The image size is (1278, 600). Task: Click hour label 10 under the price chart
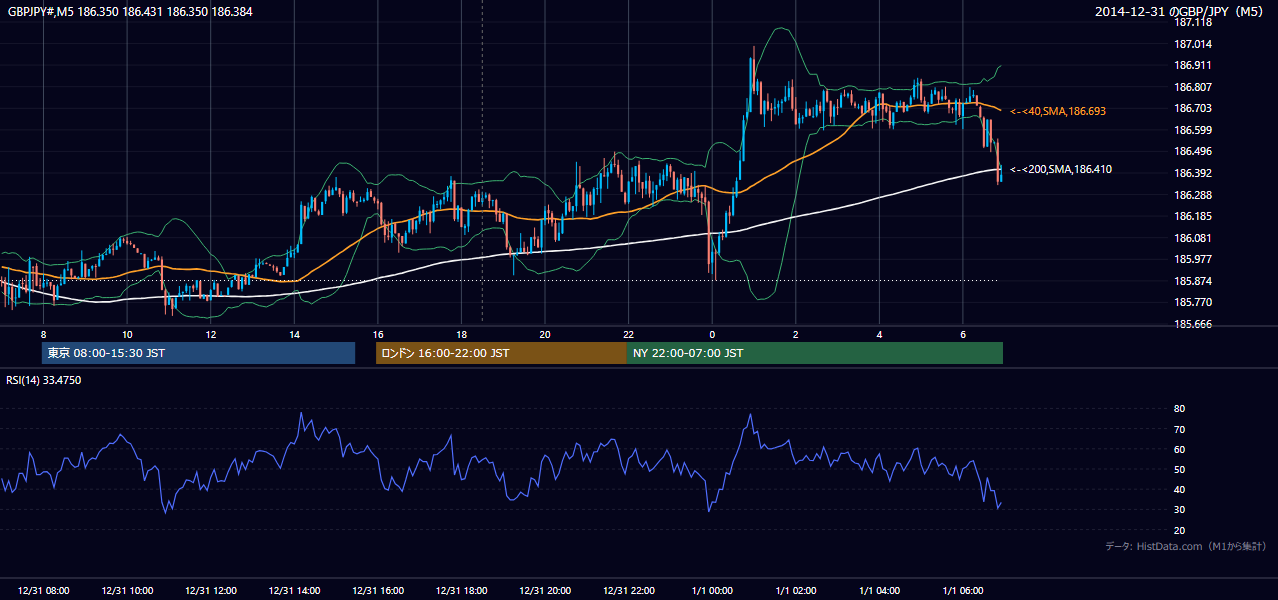(x=127, y=334)
